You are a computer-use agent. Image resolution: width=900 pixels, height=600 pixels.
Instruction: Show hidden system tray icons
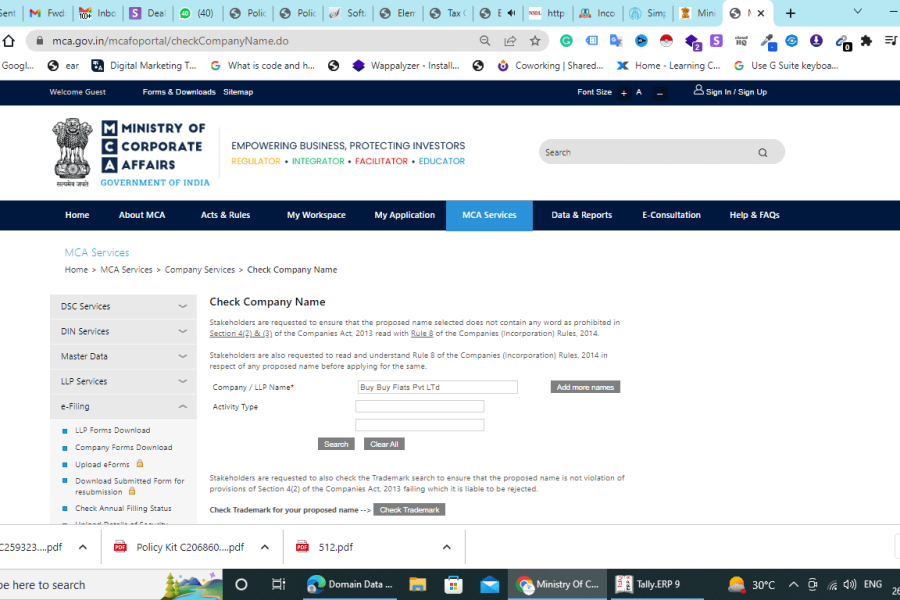pyautogui.click(x=793, y=584)
